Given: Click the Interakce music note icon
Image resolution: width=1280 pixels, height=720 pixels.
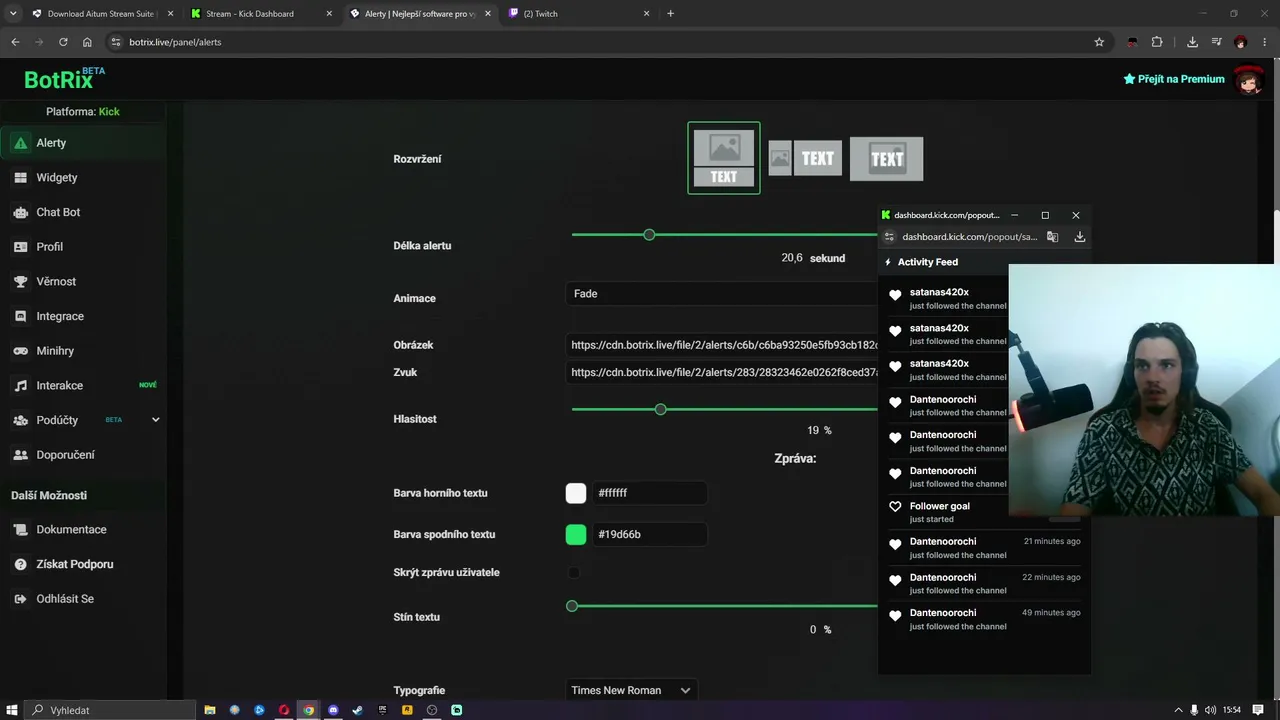Looking at the screenshot, I should pyautogui.click(x=20, y=386).
